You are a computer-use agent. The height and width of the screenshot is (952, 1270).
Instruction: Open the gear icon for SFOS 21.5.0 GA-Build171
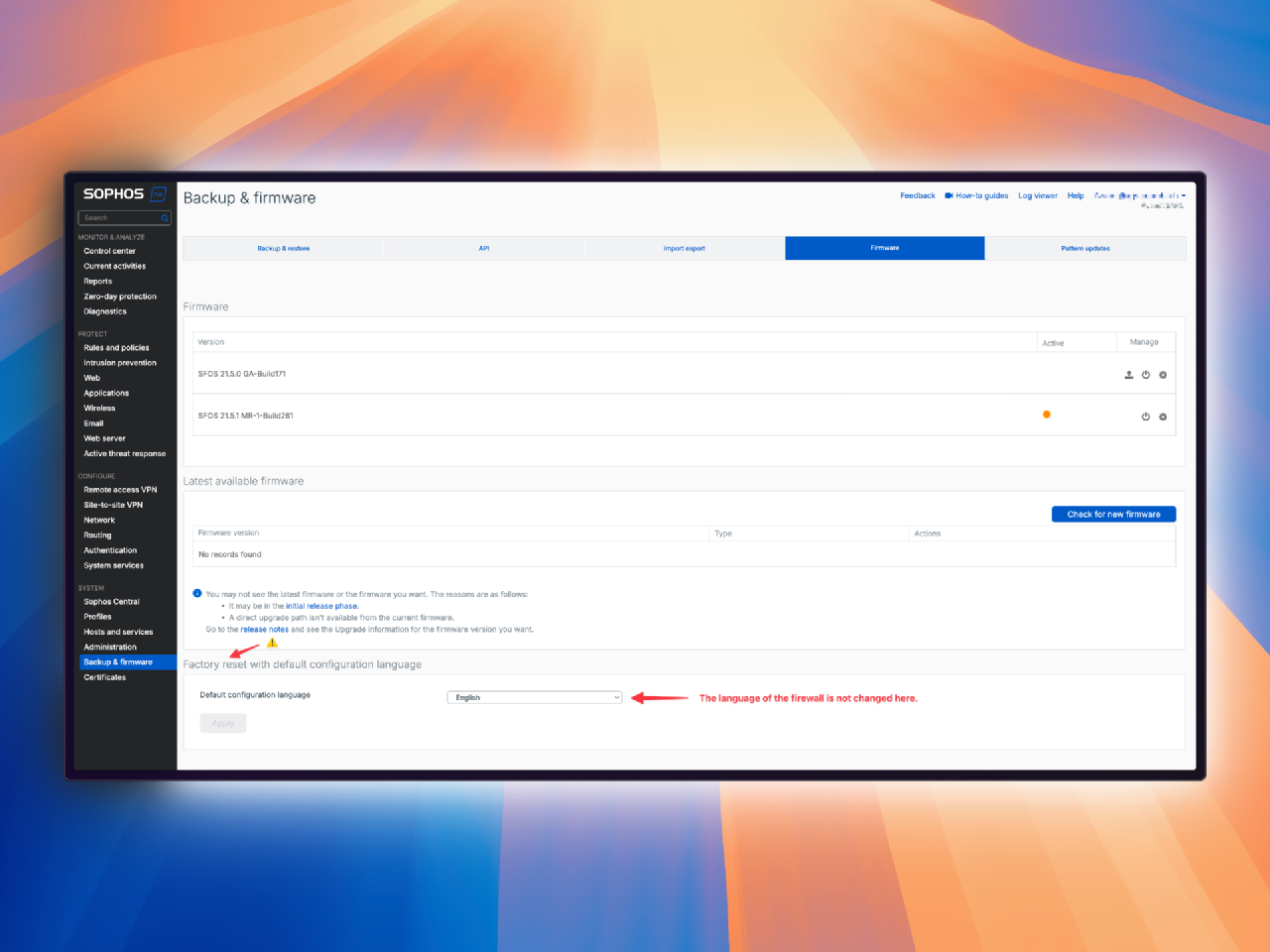pos(1163,375)
